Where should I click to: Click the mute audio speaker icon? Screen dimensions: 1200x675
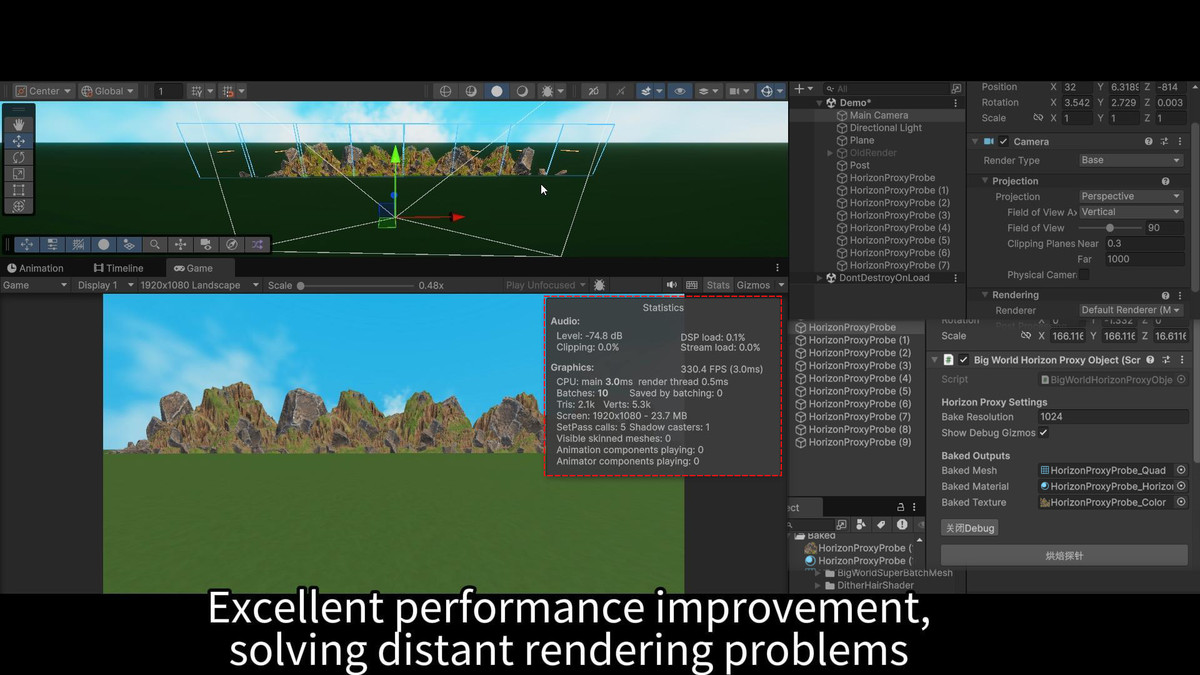[x=672, y=285]
